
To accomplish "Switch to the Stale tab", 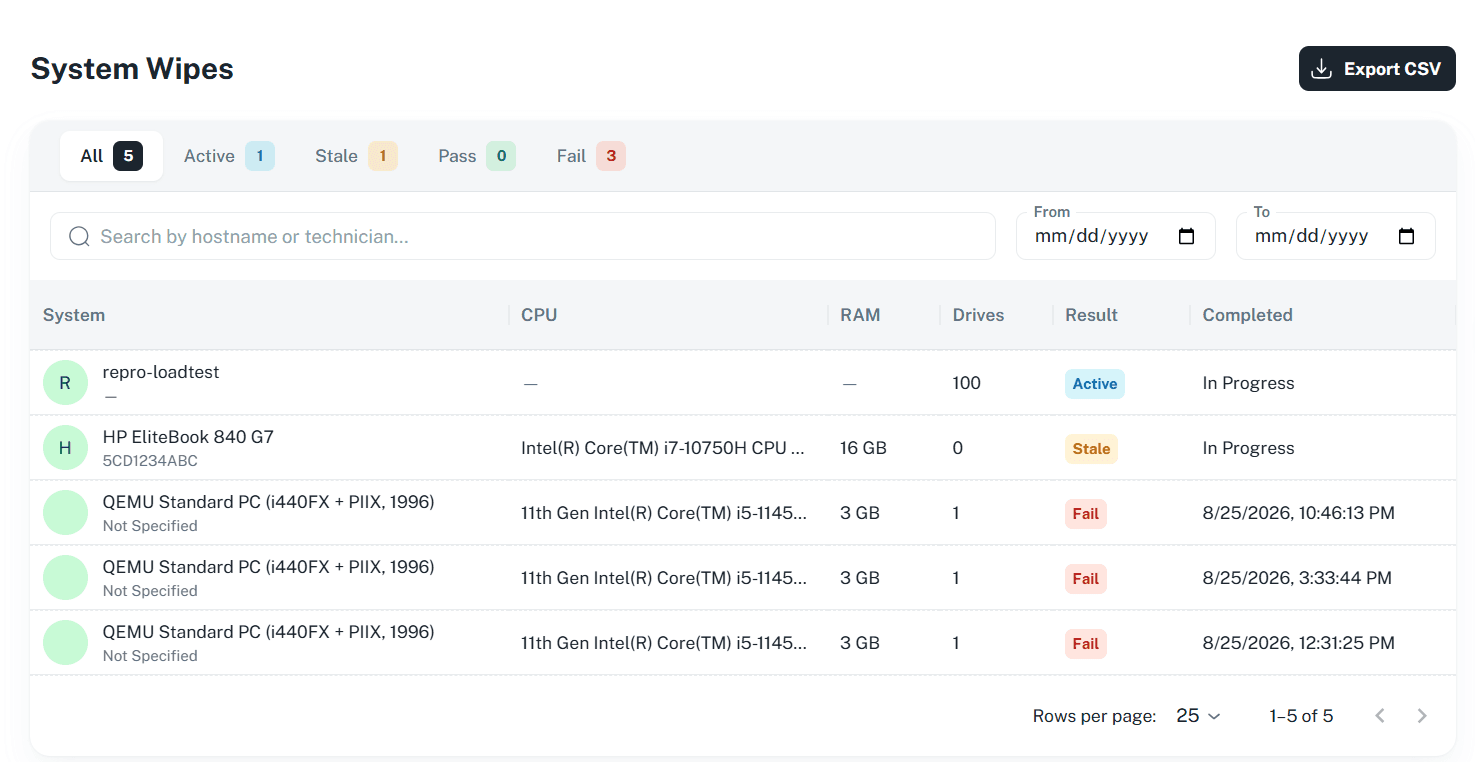I will point(356,156).
